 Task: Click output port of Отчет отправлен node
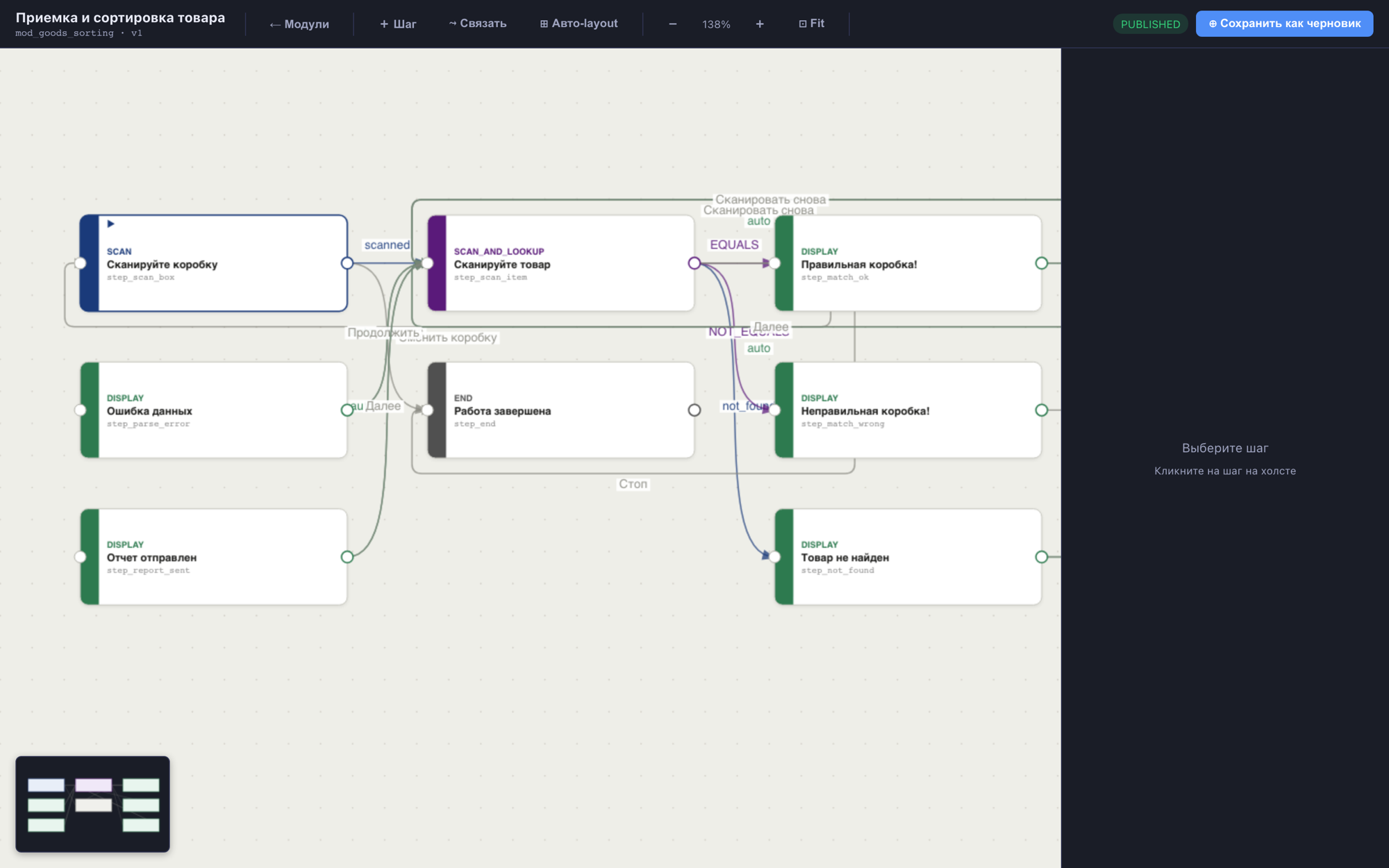pos(347,557)
